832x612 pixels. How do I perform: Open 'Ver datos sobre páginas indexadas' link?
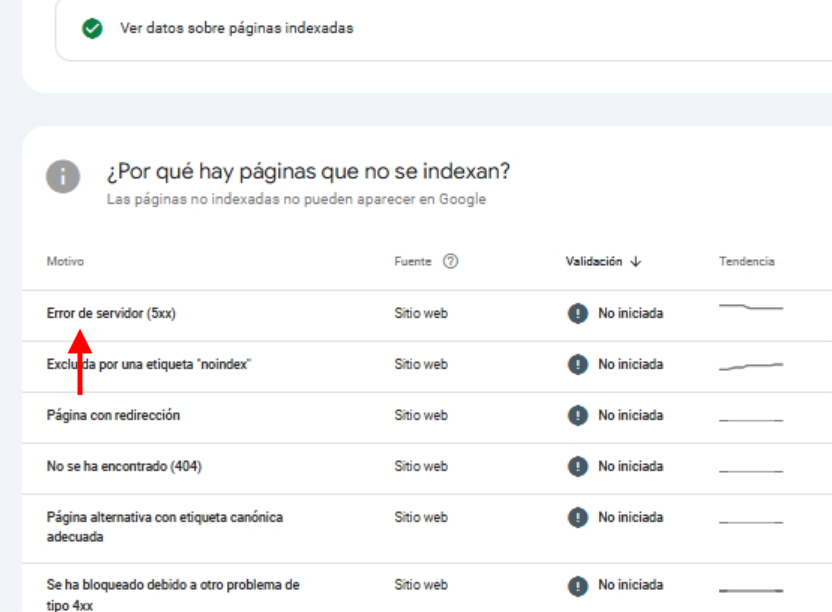pyautogui.click(x=236, y=29)
